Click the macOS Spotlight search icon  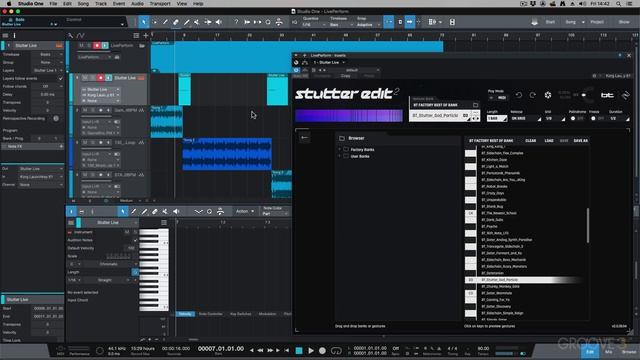point(618,4)
